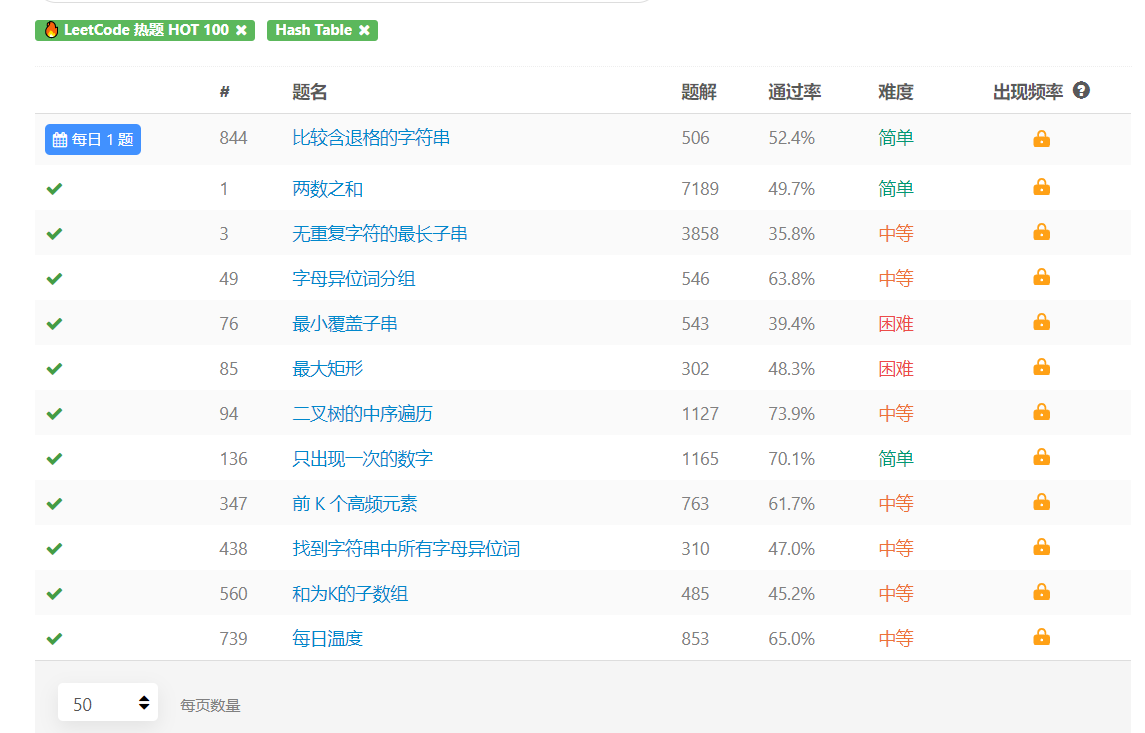
Task: Click lock icon for 两数之和
Action: pos(1041,188)
